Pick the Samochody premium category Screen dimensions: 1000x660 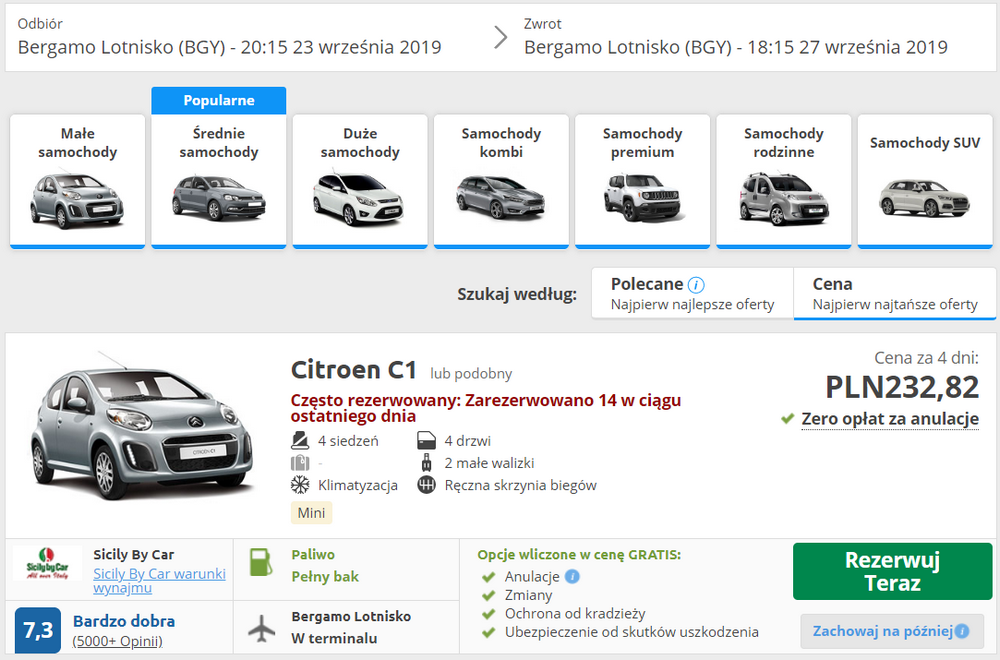pyautogui.click(x=642, y=181)
